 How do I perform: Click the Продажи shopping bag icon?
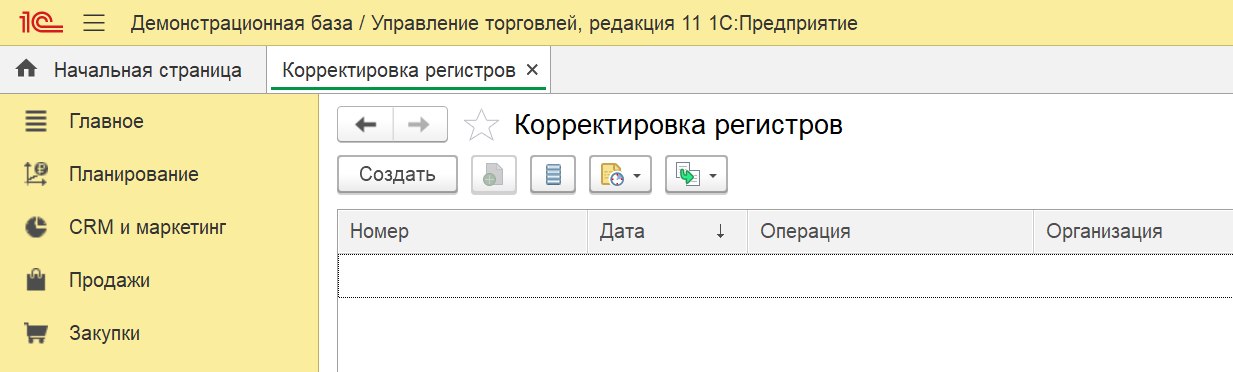pyautogui.click(x=36, y=280)
